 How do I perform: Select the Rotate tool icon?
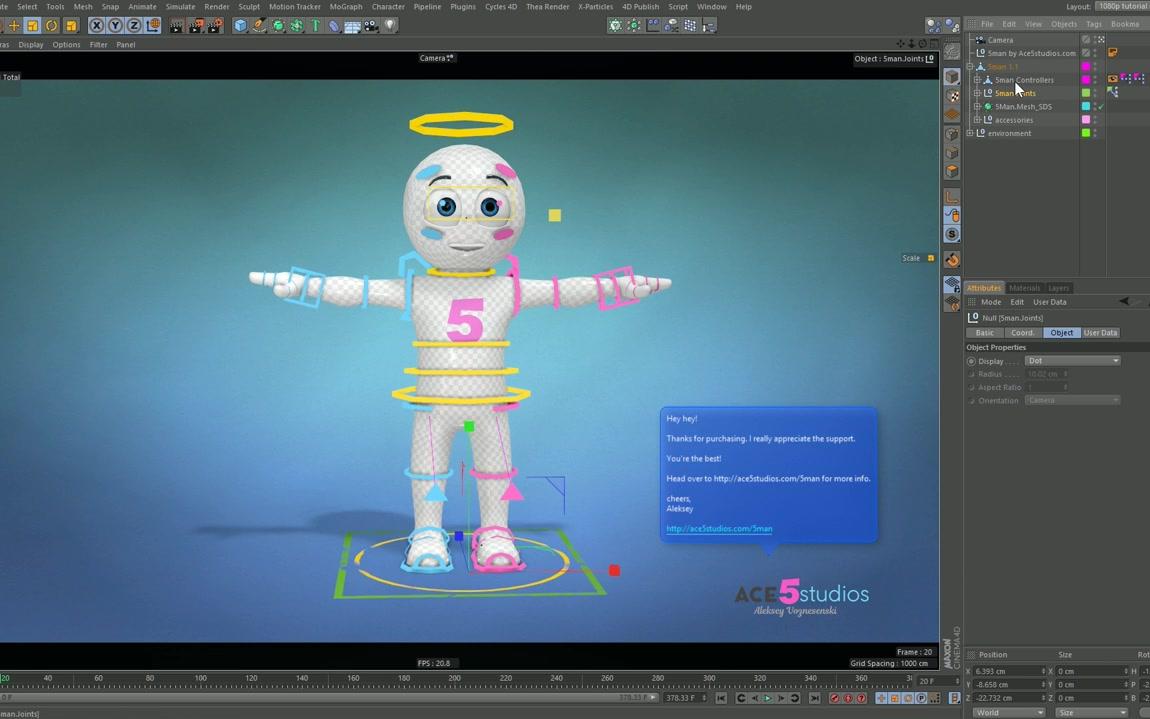click(51, 25)
